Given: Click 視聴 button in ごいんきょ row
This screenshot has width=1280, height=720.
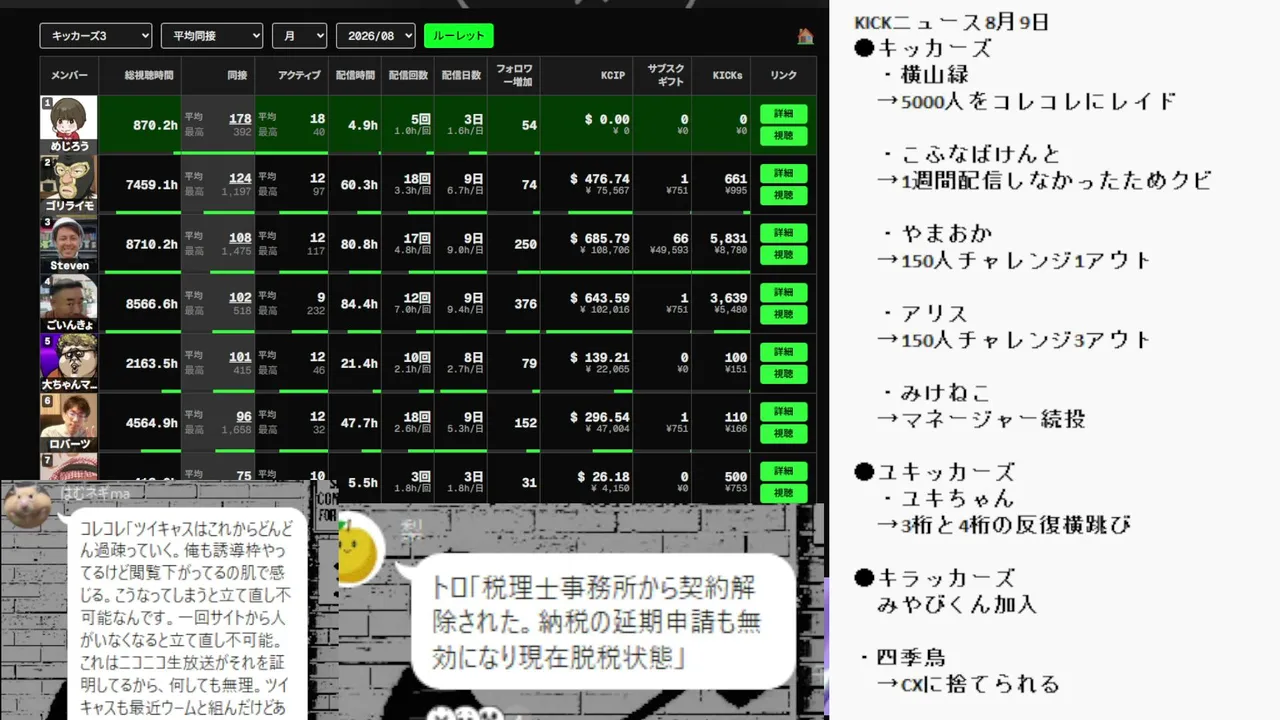Looking at the screenshot, I should pyautogui.click(x=783, y=314).
